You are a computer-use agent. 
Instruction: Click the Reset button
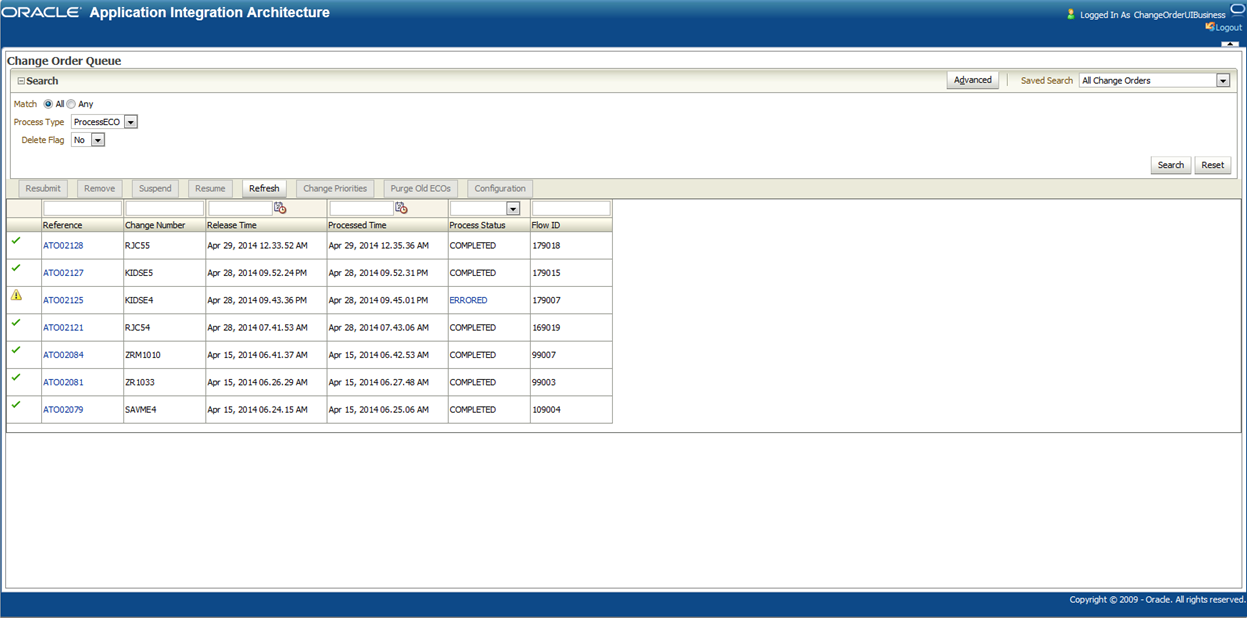point(1213,165)
